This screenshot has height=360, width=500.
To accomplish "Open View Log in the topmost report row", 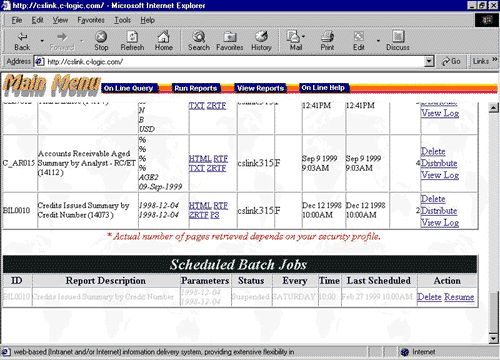I will point(440,113).
